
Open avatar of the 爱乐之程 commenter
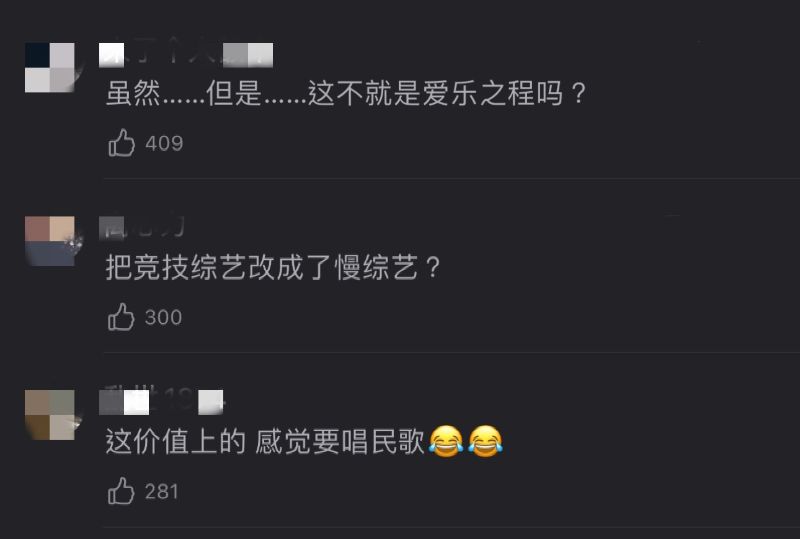(50, 67)
